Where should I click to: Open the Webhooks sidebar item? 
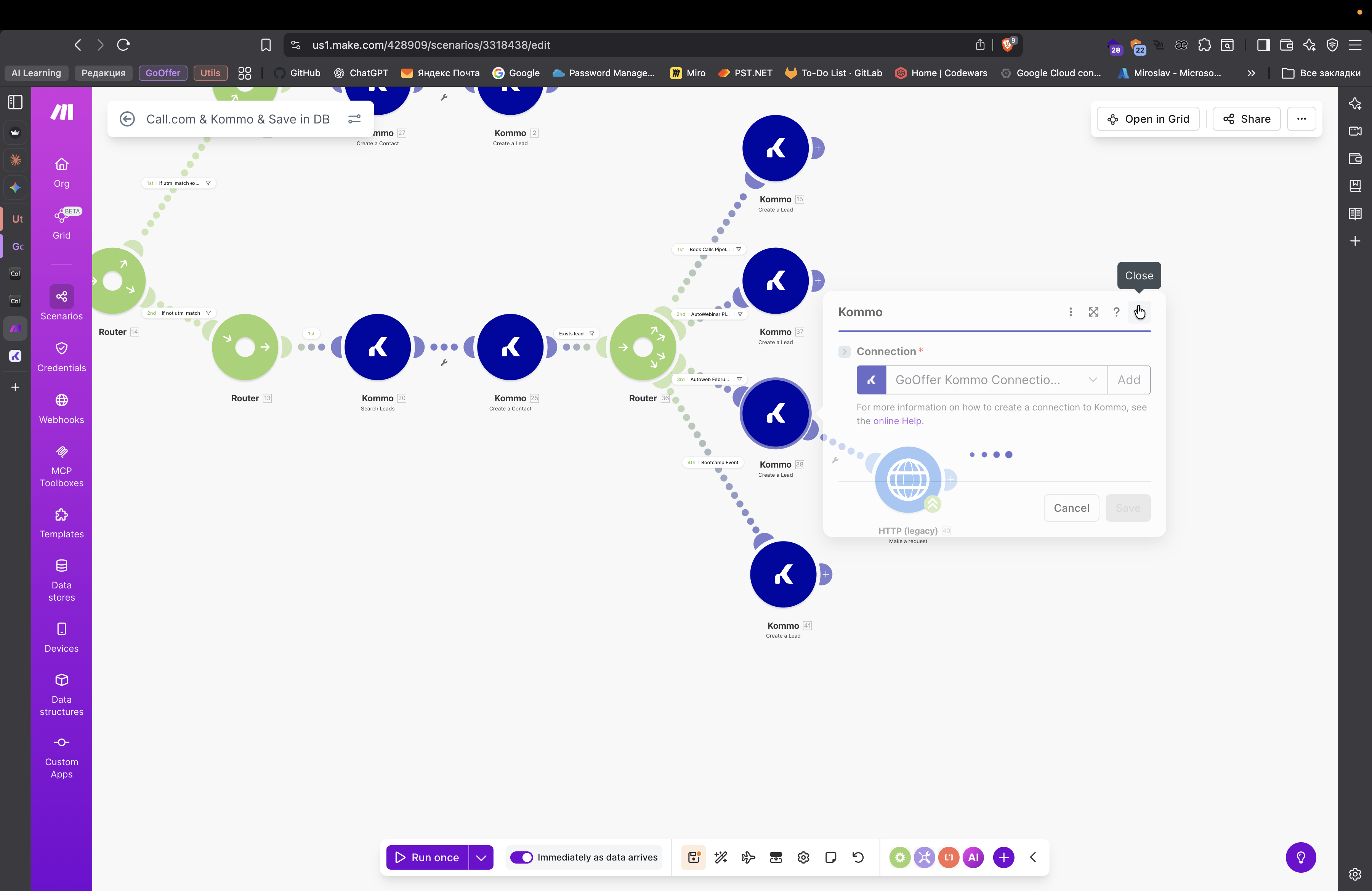(x=61, y=409)
